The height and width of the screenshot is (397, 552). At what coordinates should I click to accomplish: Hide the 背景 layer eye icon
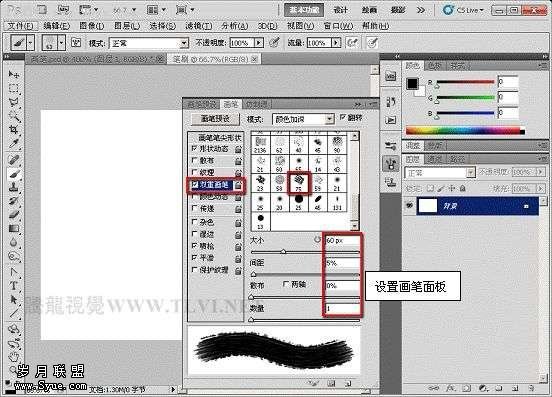pyautogui.click(x=409, y=205)
